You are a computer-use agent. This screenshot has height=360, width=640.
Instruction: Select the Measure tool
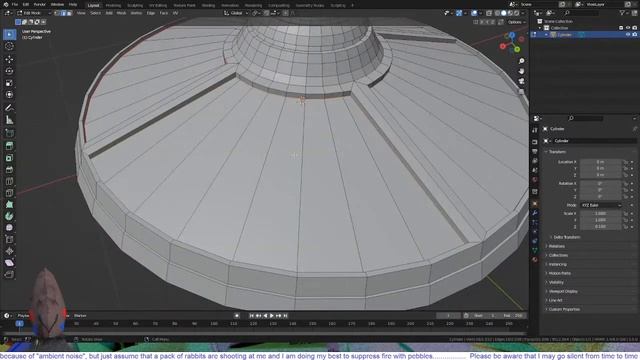[9, 120]
